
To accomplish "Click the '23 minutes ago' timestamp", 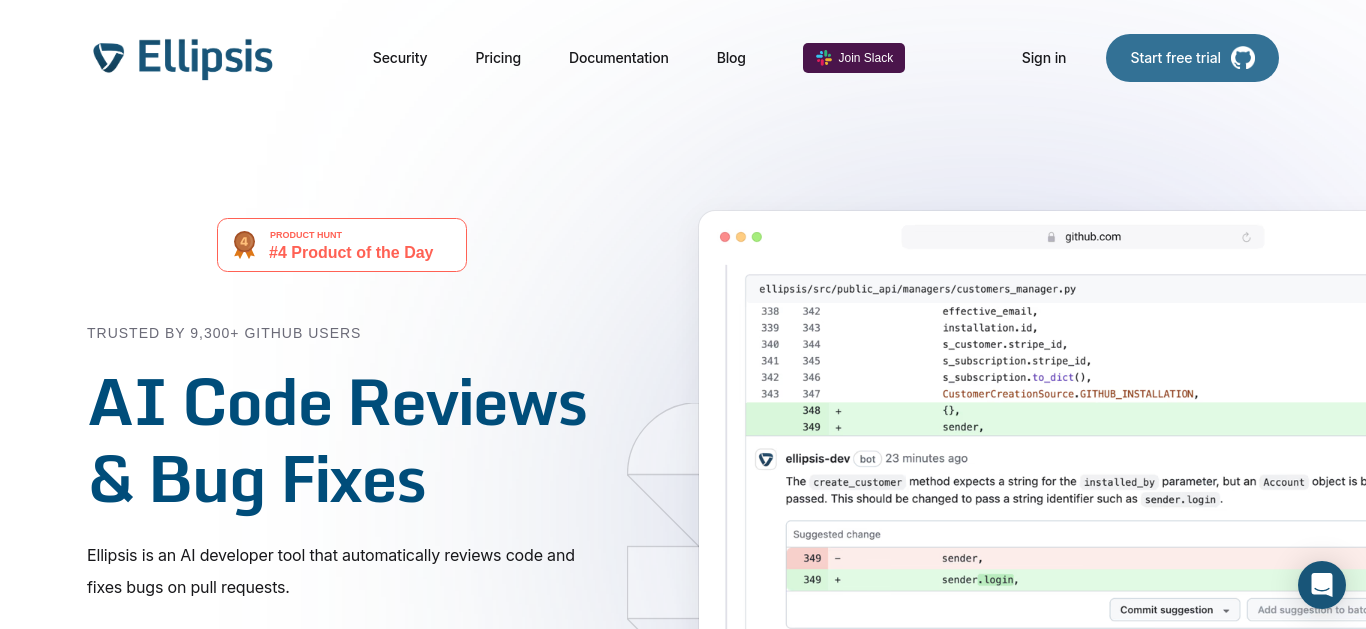I will [x=927, y=459].
